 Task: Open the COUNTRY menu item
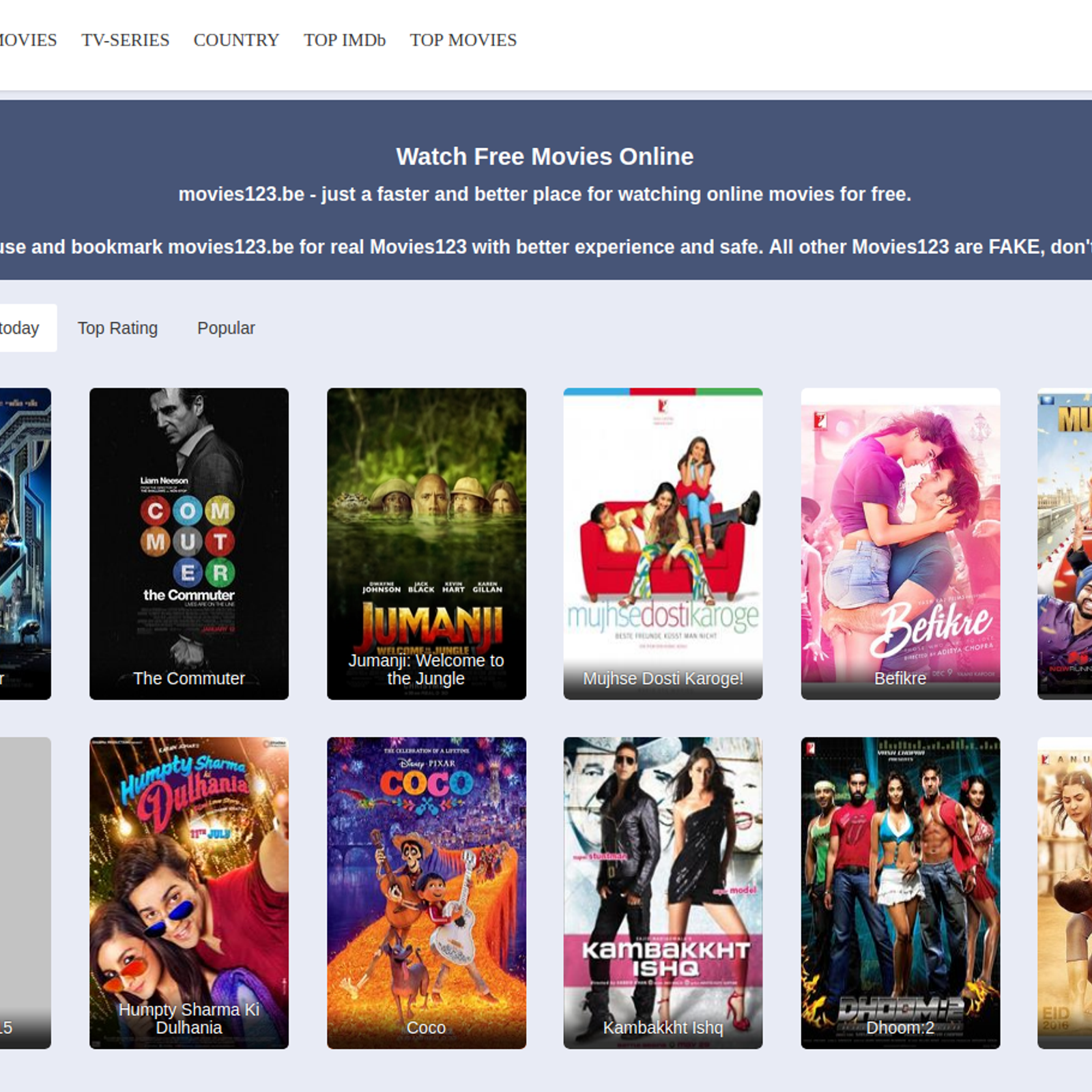coord(236,40)
